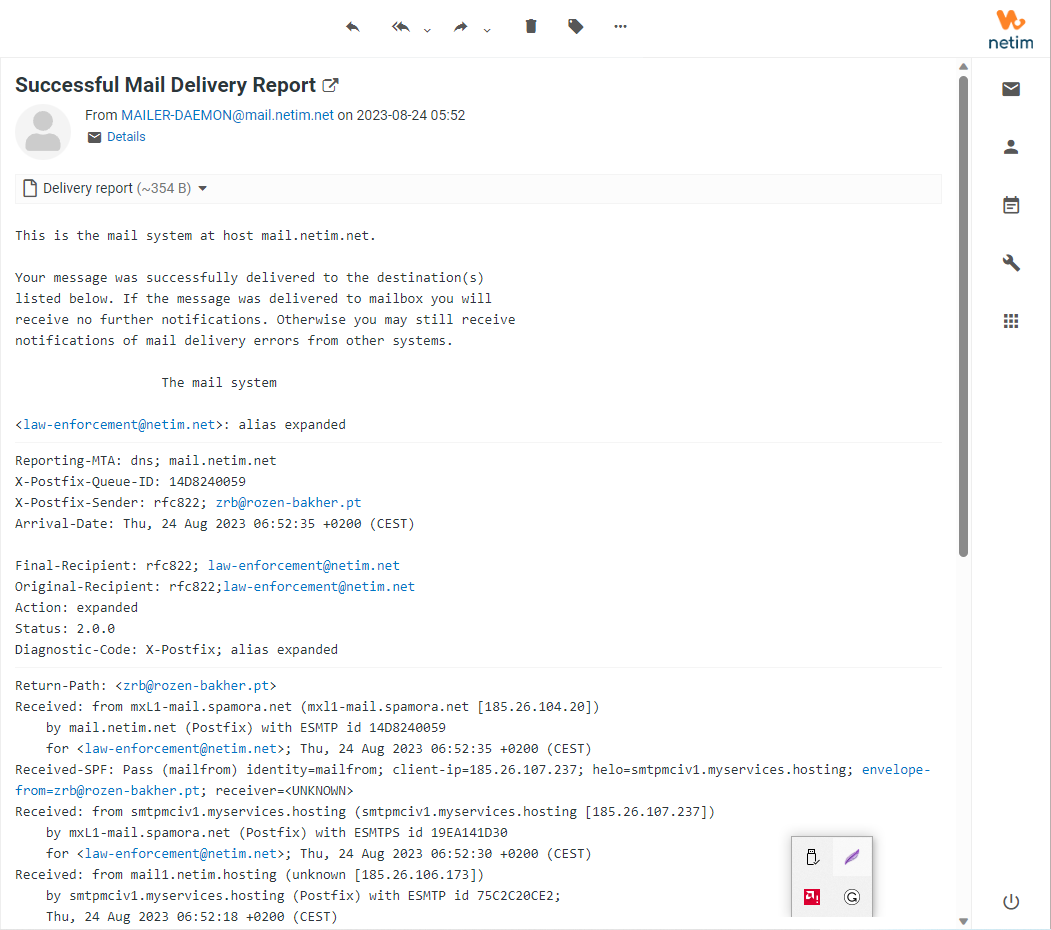Show message Details
The image size is (1051, 930).
[126, 137]
